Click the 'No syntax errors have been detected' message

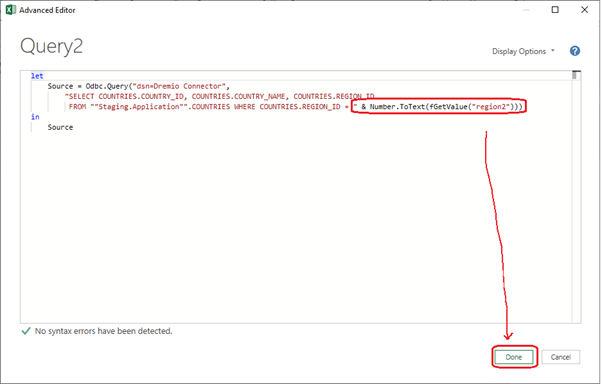point(104,331)
